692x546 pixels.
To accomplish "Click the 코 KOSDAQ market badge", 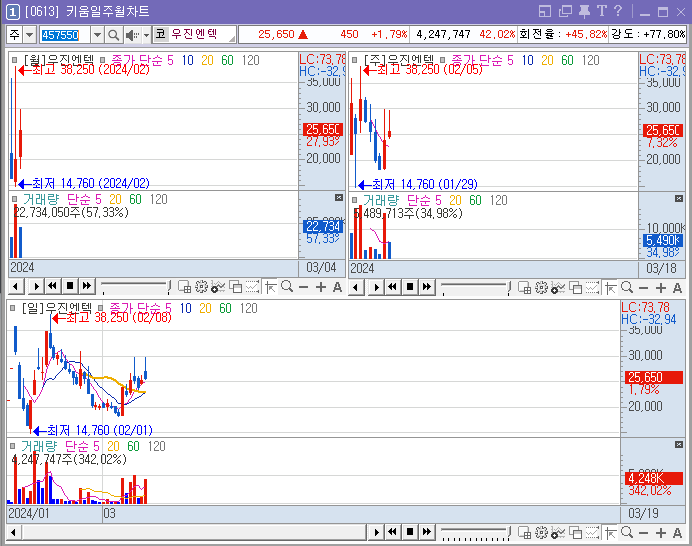I will tap(161, 34).
